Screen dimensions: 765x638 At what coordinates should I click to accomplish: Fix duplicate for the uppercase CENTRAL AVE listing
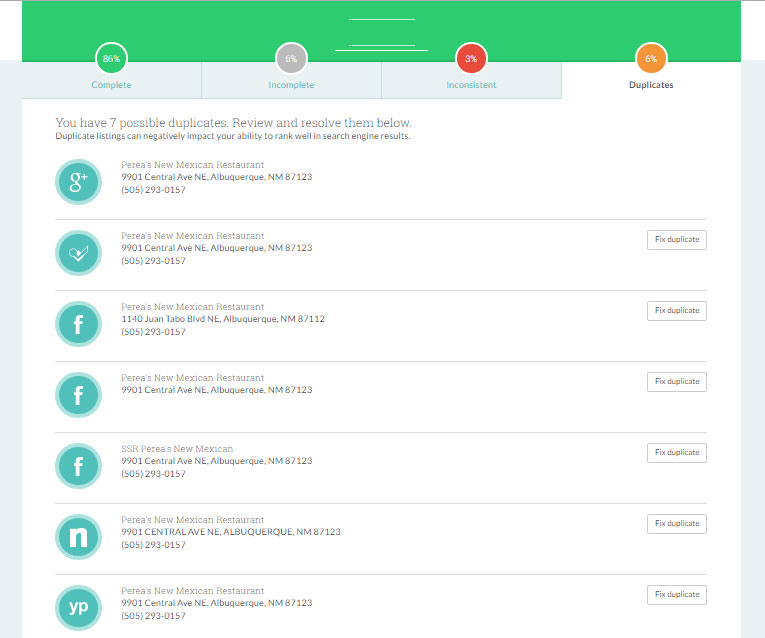(x=677, y=523)
